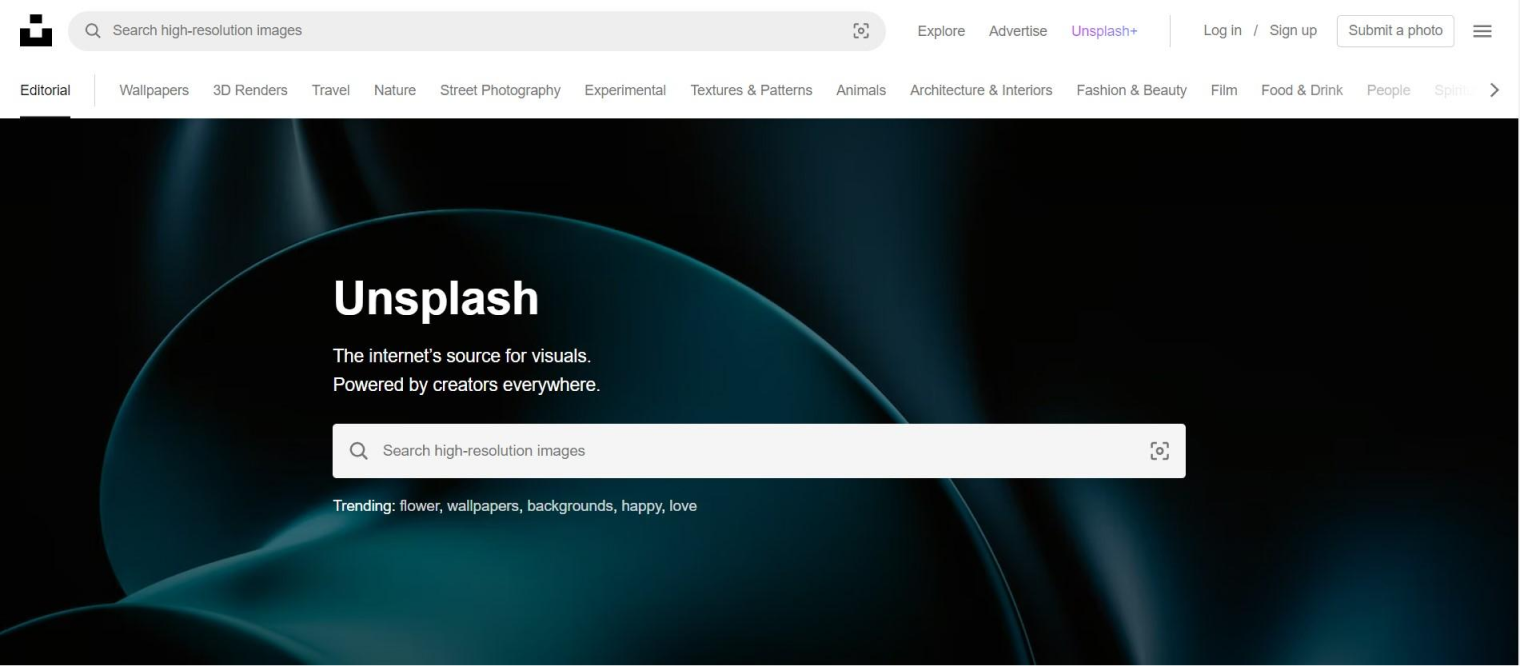Focus the hero search high-resolution images field
The width and height of the screenshot is (1520, 666).
(759, 451)
